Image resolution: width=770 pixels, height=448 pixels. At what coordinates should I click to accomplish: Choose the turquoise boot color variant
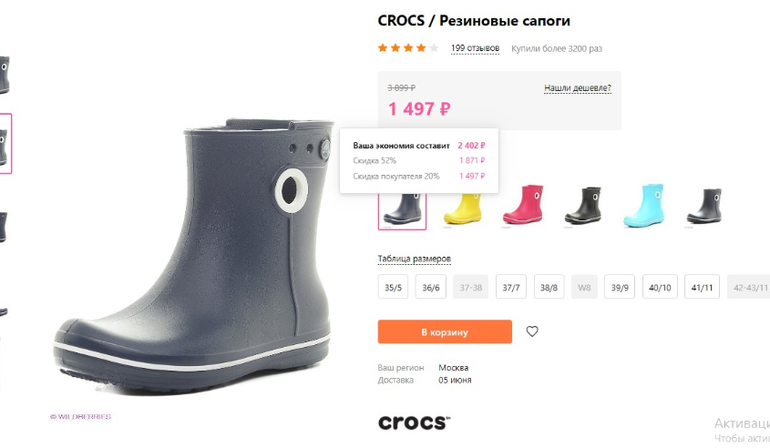[644, 205]
